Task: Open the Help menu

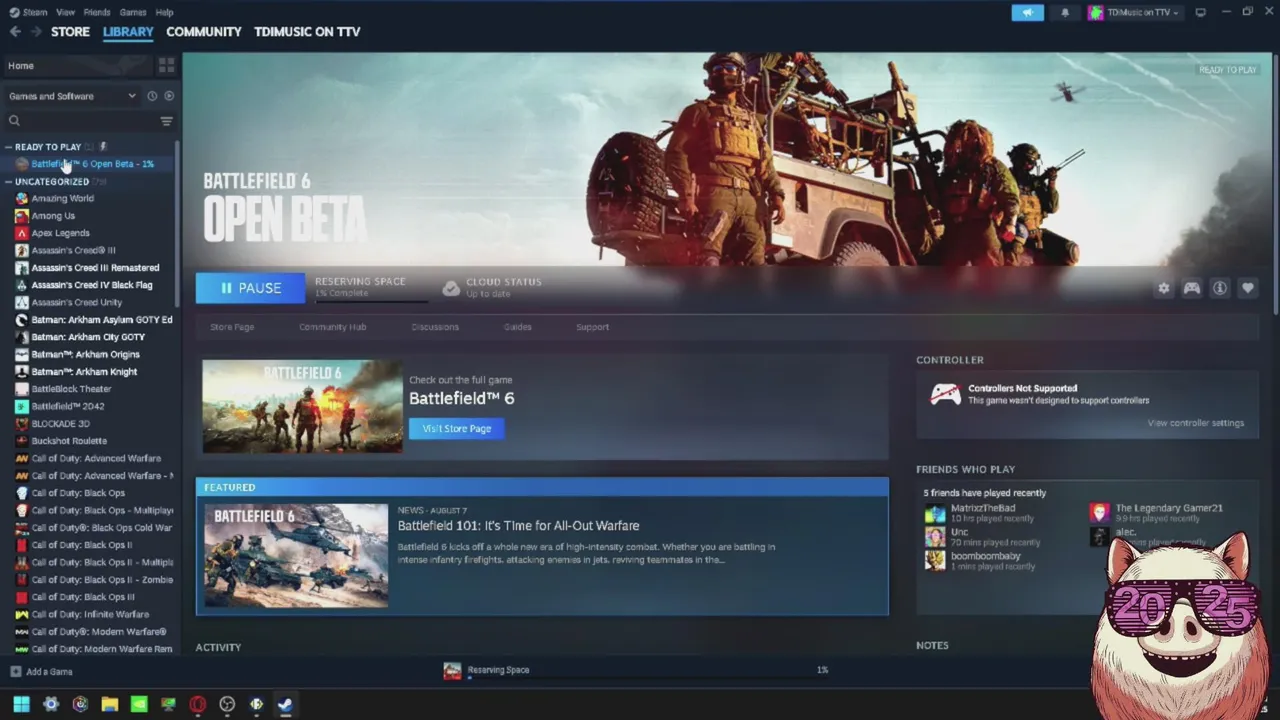Action: 165,12
